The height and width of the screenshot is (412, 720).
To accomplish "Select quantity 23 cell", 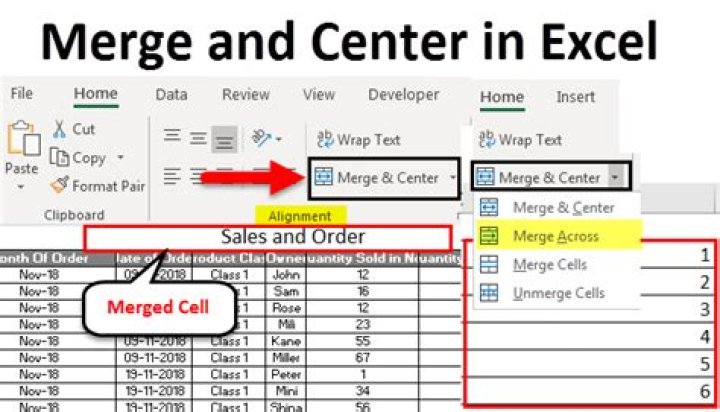I will point(362,324).
